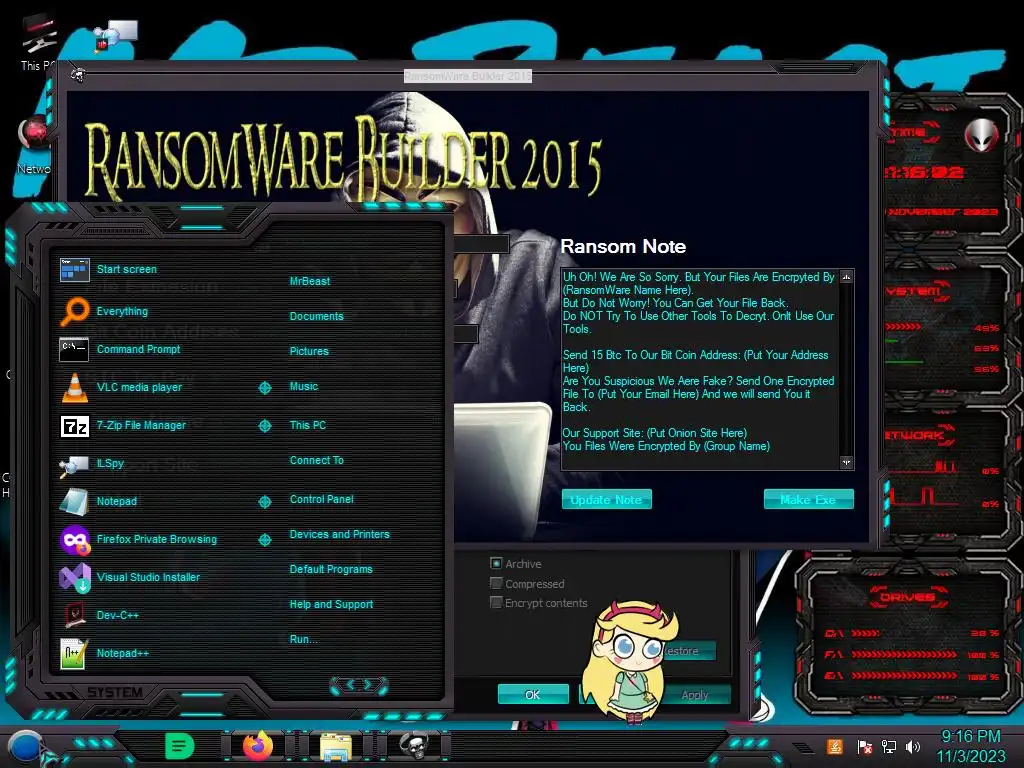Open This PC from Start menu list
Image resolution: width=1024 pixels, height=768 pixels.
[308, 425]
